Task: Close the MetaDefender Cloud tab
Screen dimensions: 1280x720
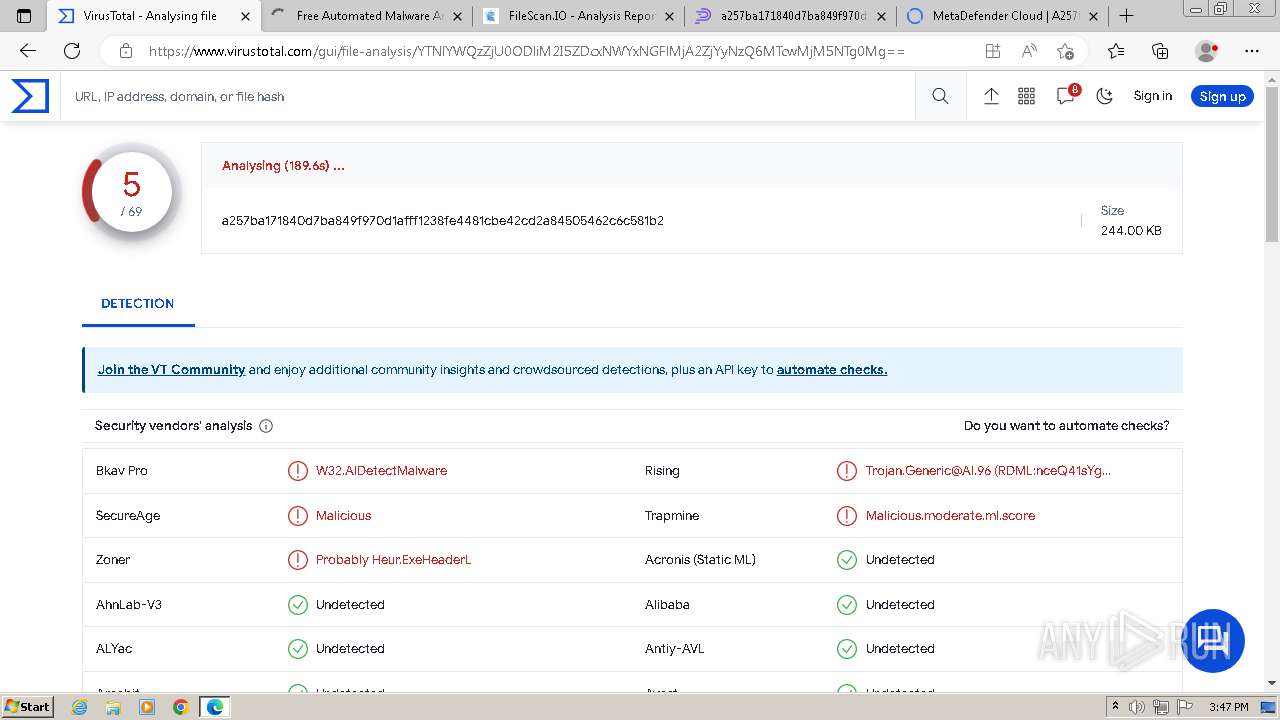Action: point(1093,16)
